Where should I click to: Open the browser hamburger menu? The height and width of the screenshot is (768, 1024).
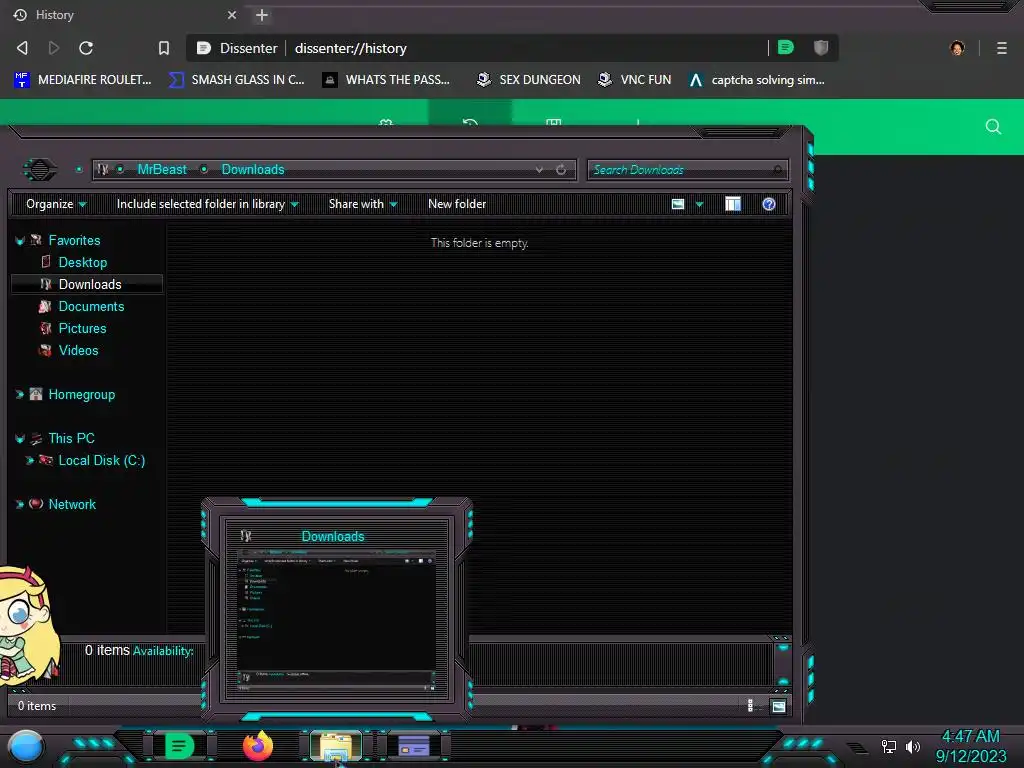[1002, 48]
